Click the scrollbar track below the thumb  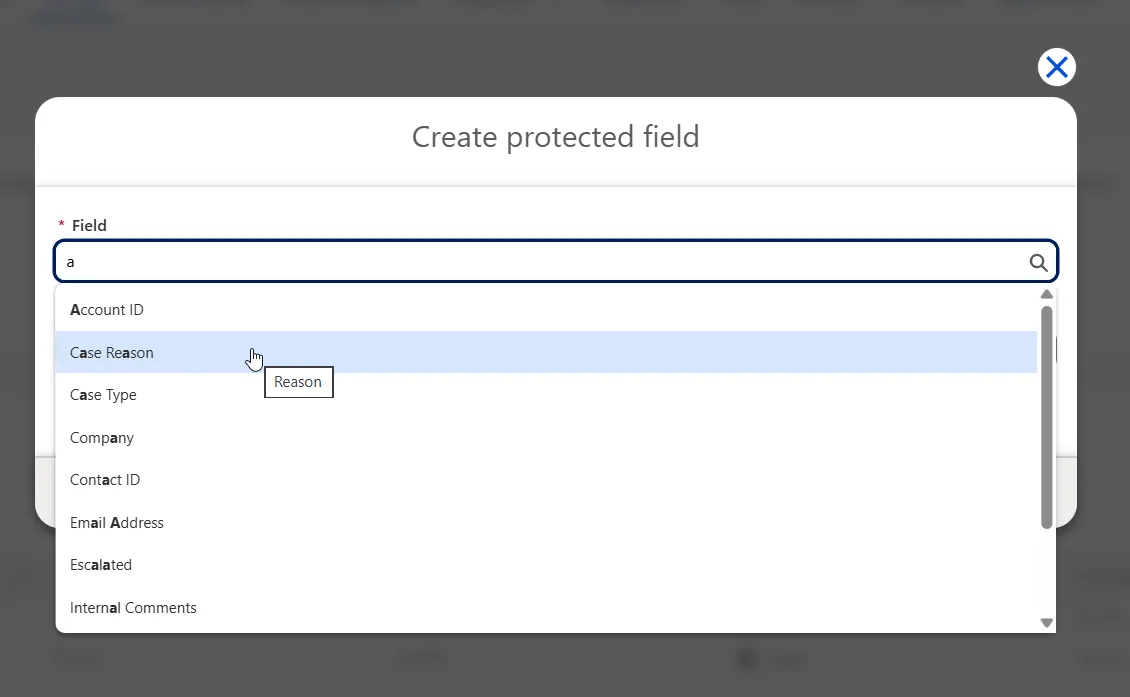coord(1046,573)
